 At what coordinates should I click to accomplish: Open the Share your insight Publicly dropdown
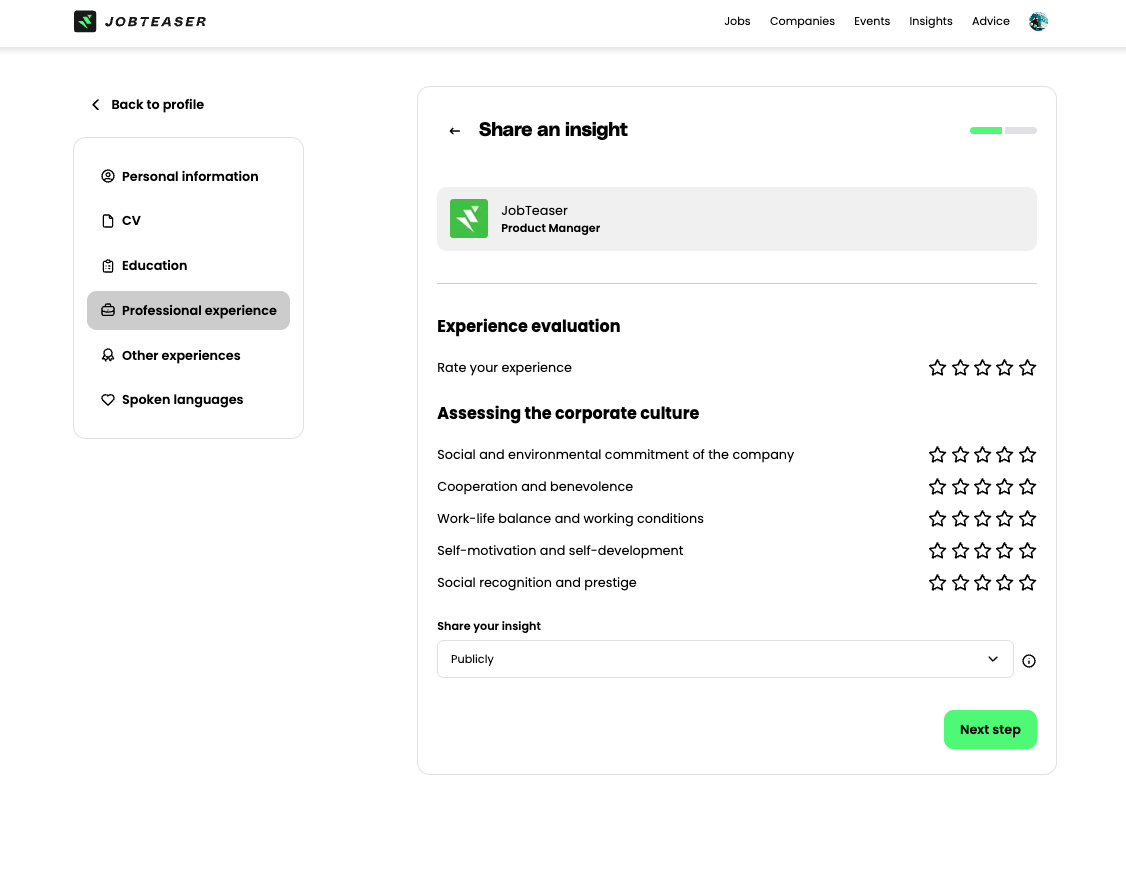pyautogui.click(x=725, y=659)
